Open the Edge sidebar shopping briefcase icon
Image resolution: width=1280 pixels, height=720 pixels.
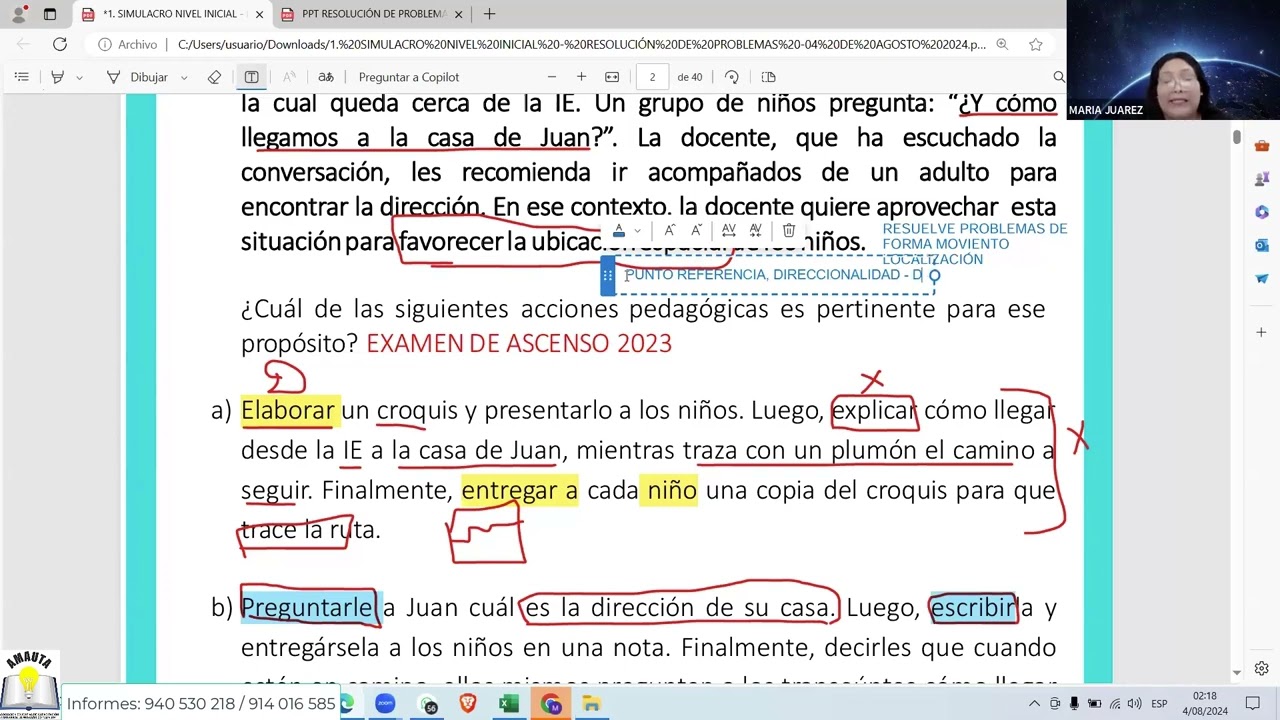1262,147
